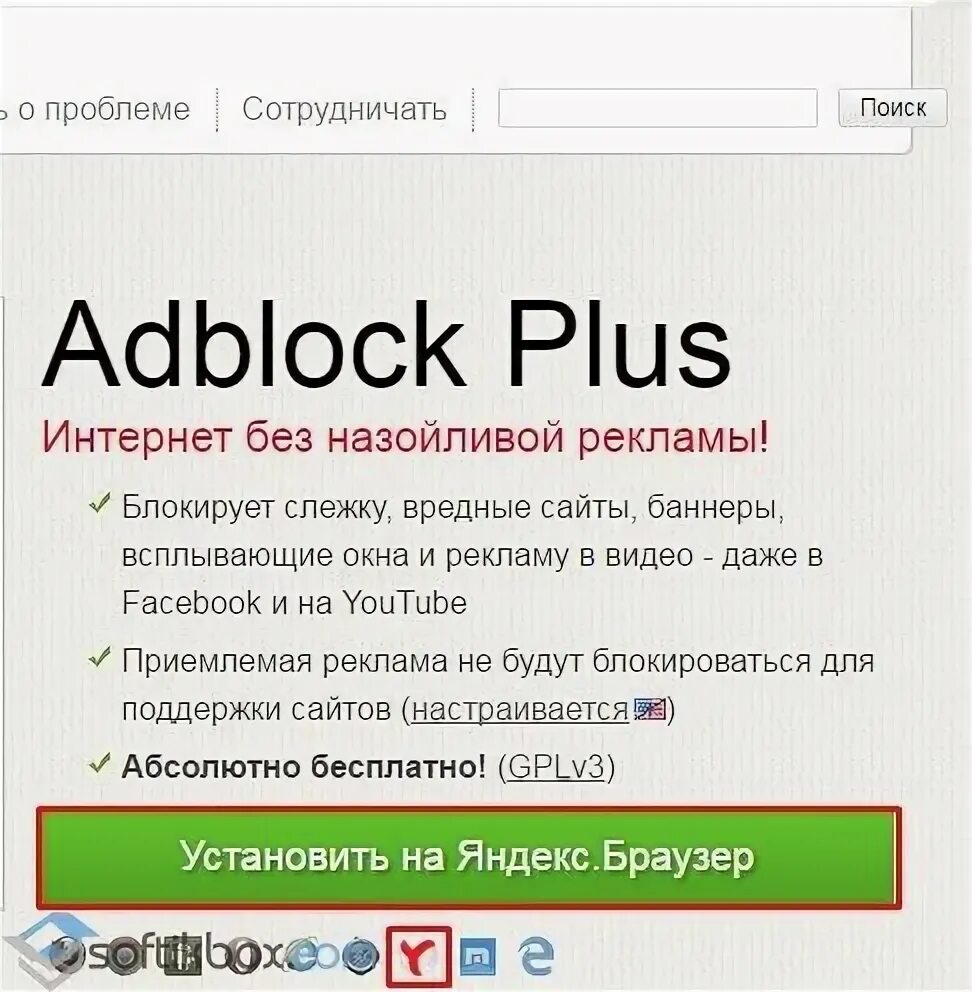
Task: Select the Firefox browser icon
Action: (65, 955)
